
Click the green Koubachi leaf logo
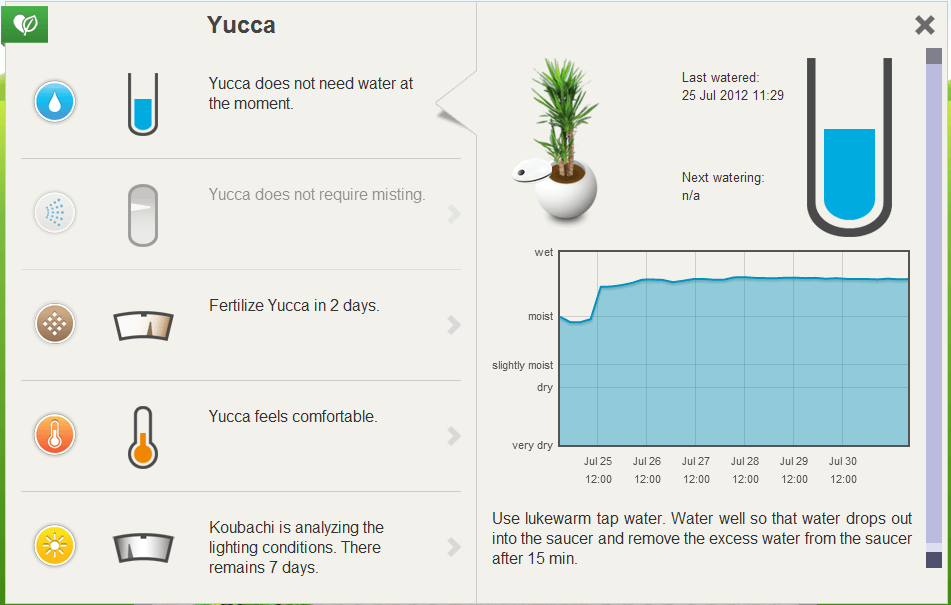(25, 24)
